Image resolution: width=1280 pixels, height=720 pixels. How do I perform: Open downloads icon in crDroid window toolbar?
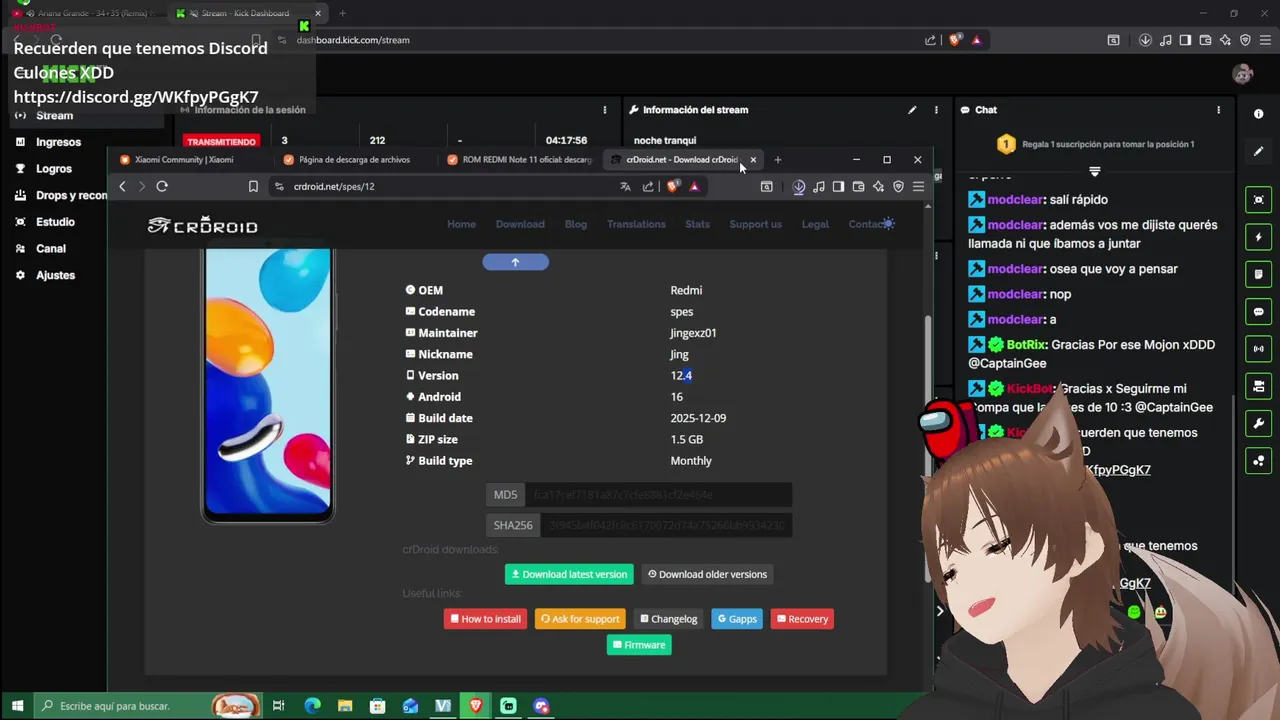(799, 186)
